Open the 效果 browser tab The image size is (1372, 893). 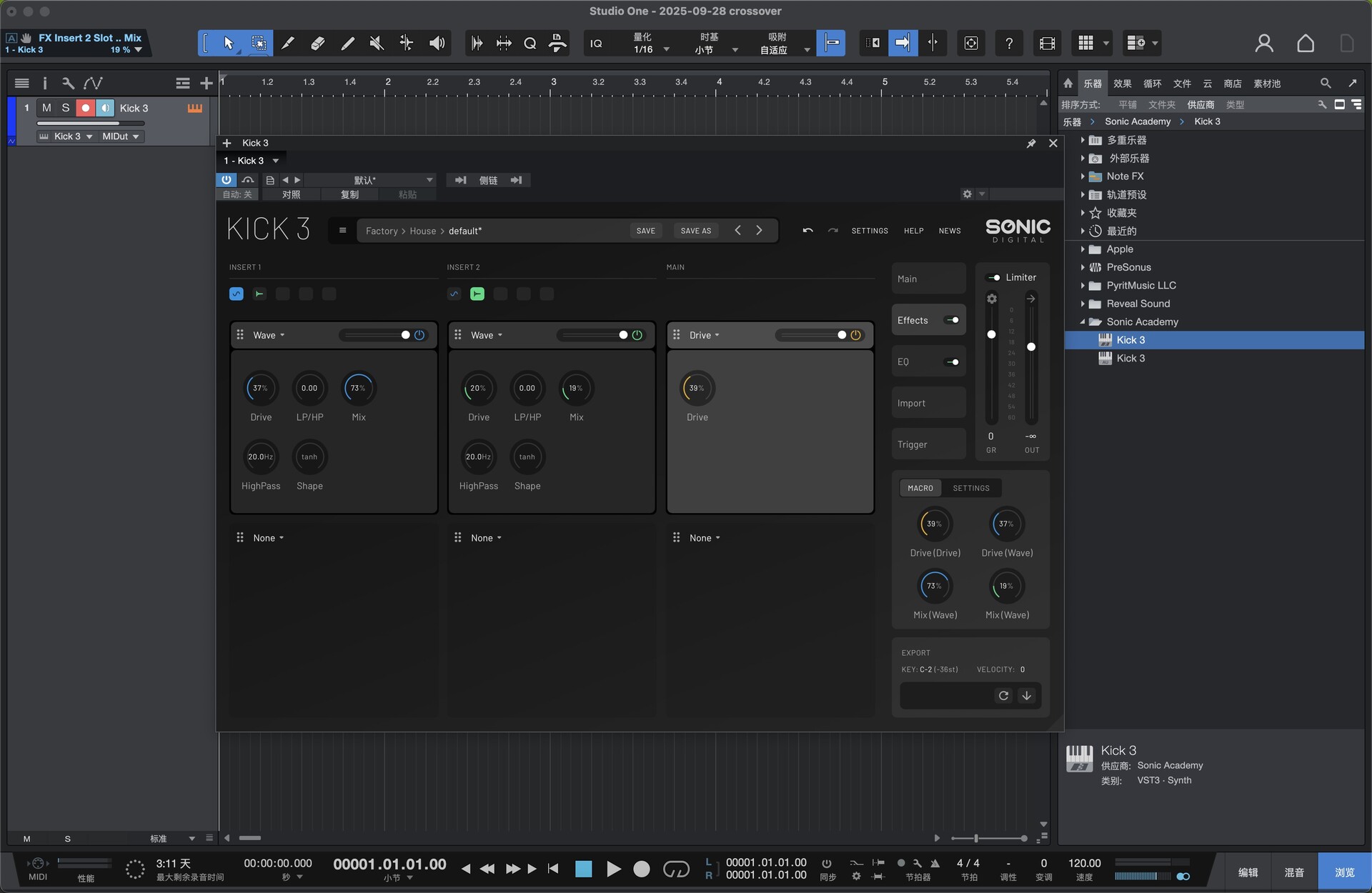click(x=1122, y=84)
